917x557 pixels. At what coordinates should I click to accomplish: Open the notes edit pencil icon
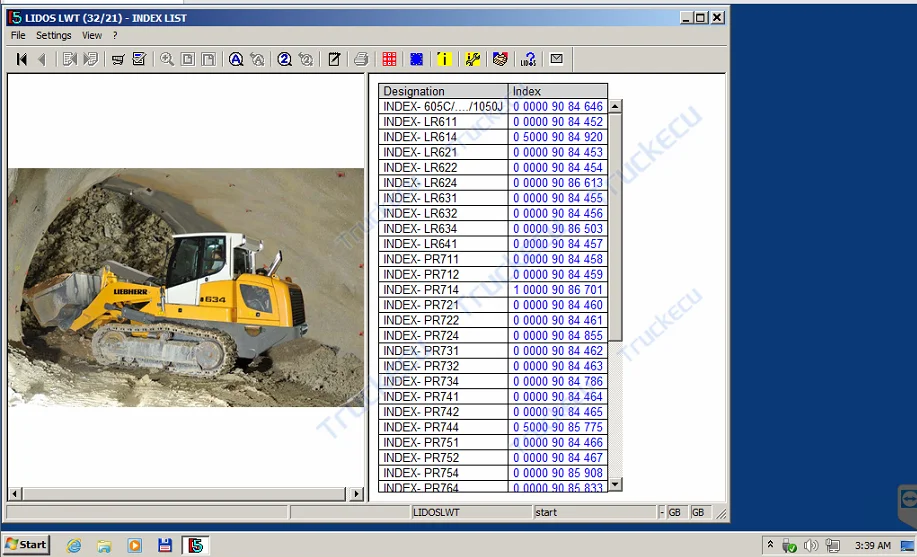click(334, 59)
